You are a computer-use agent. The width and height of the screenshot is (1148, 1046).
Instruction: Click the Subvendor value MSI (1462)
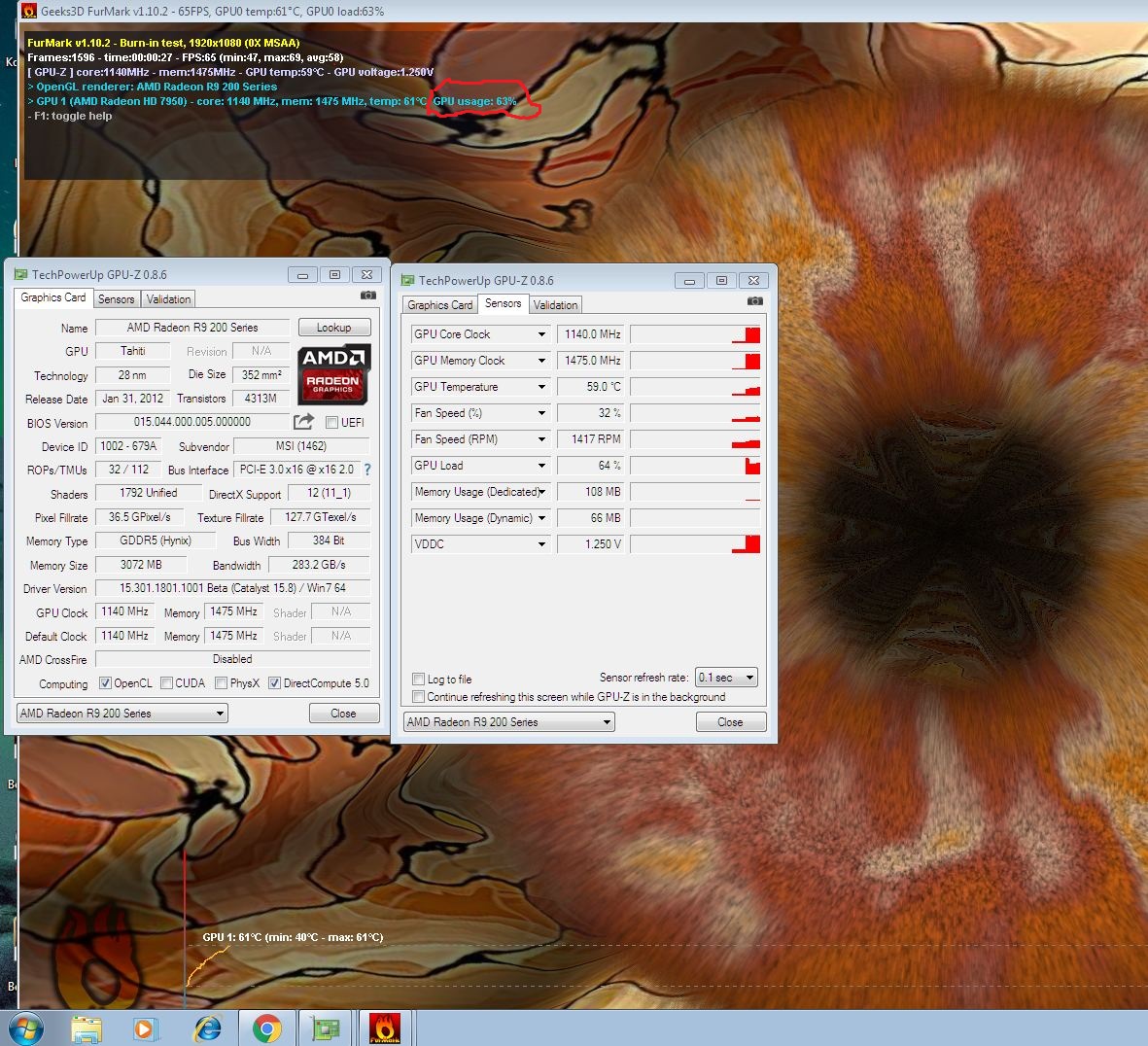click(x=301, y=446)
